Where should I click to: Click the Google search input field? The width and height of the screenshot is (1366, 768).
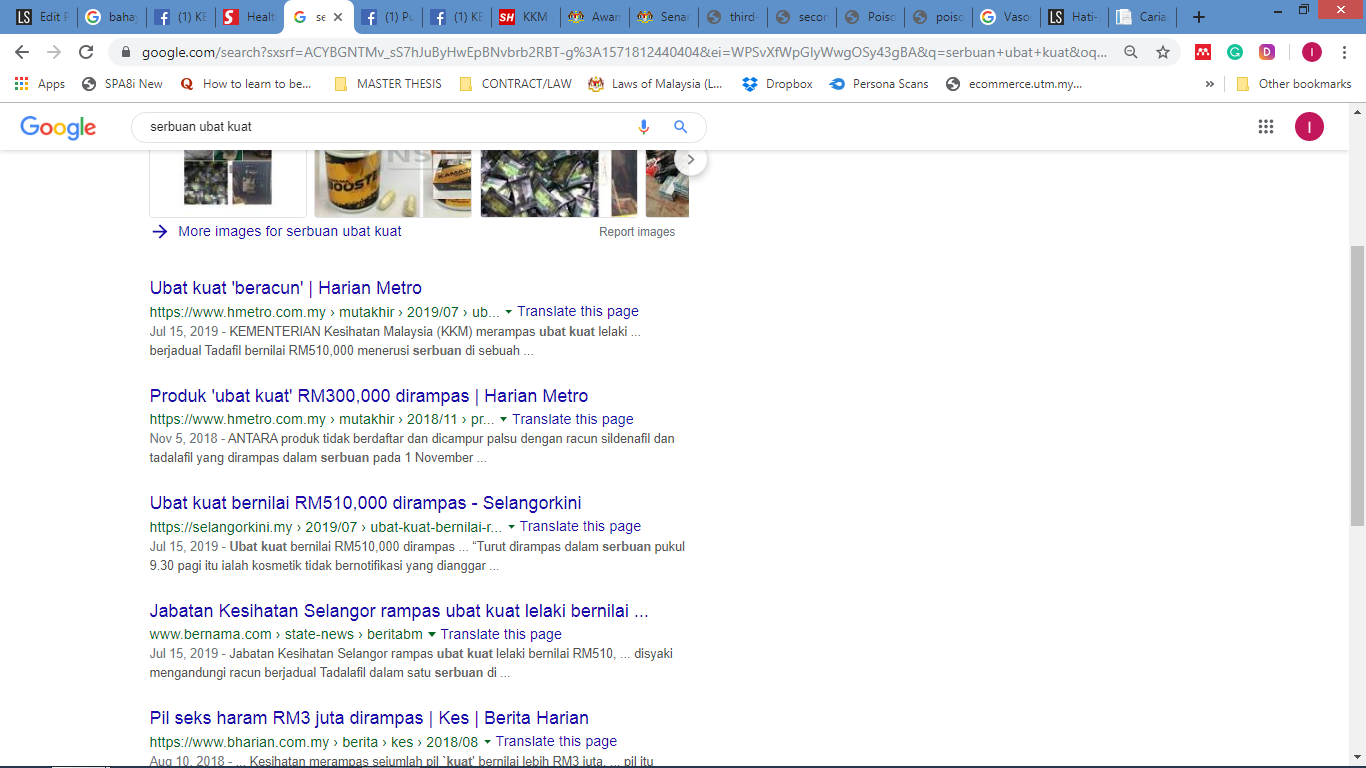point(385,127)
